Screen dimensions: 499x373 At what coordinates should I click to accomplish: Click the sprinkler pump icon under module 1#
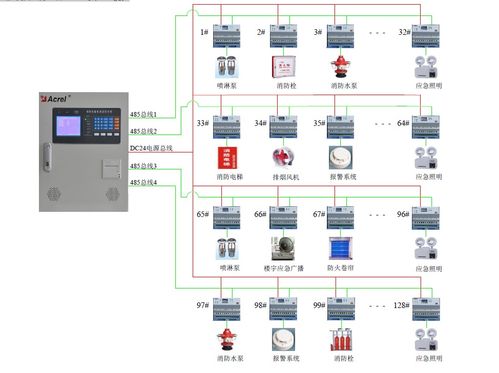[x=227, y=67]
